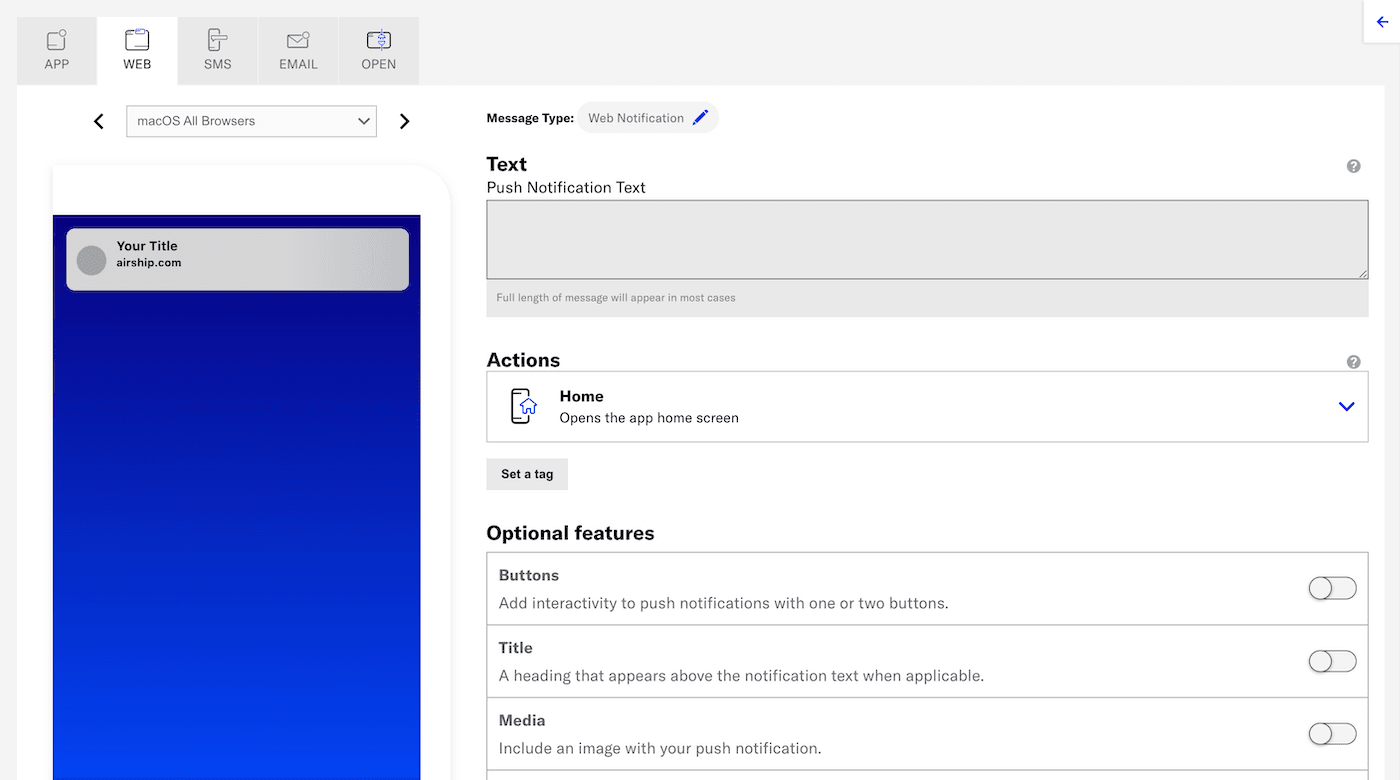Go to next preview with right arrow

point(404,121)
